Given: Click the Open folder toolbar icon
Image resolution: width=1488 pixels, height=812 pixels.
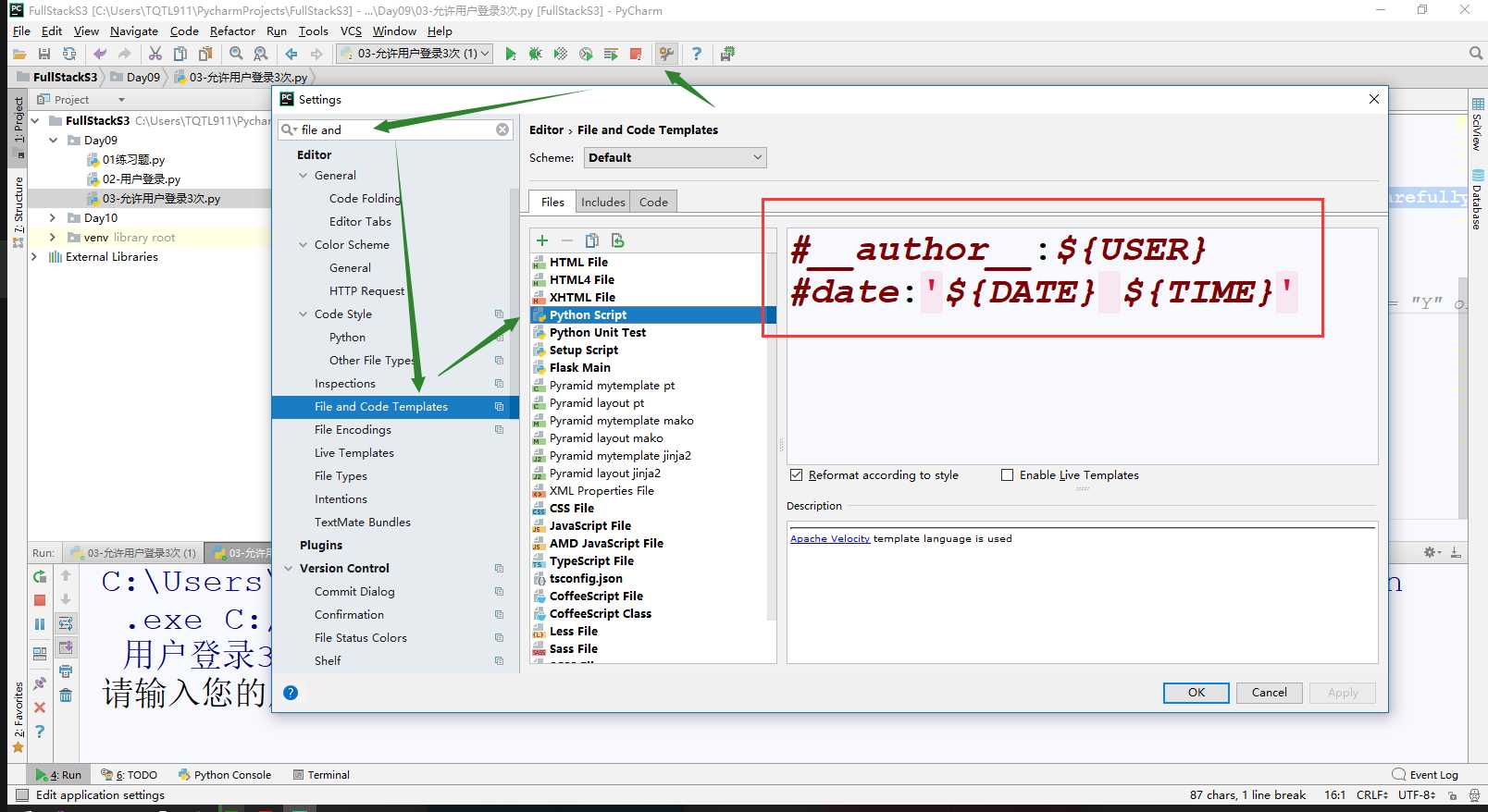Looking at the screenshot, I should coord(19,54).
